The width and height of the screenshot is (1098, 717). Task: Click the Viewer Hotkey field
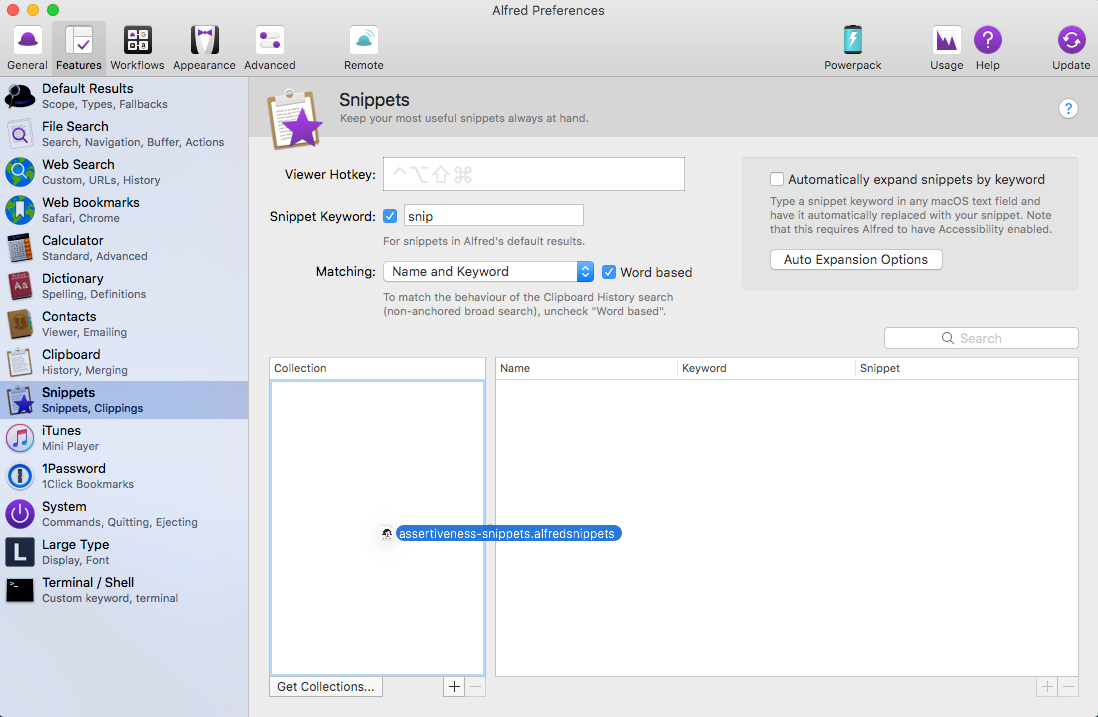(534, 174)
